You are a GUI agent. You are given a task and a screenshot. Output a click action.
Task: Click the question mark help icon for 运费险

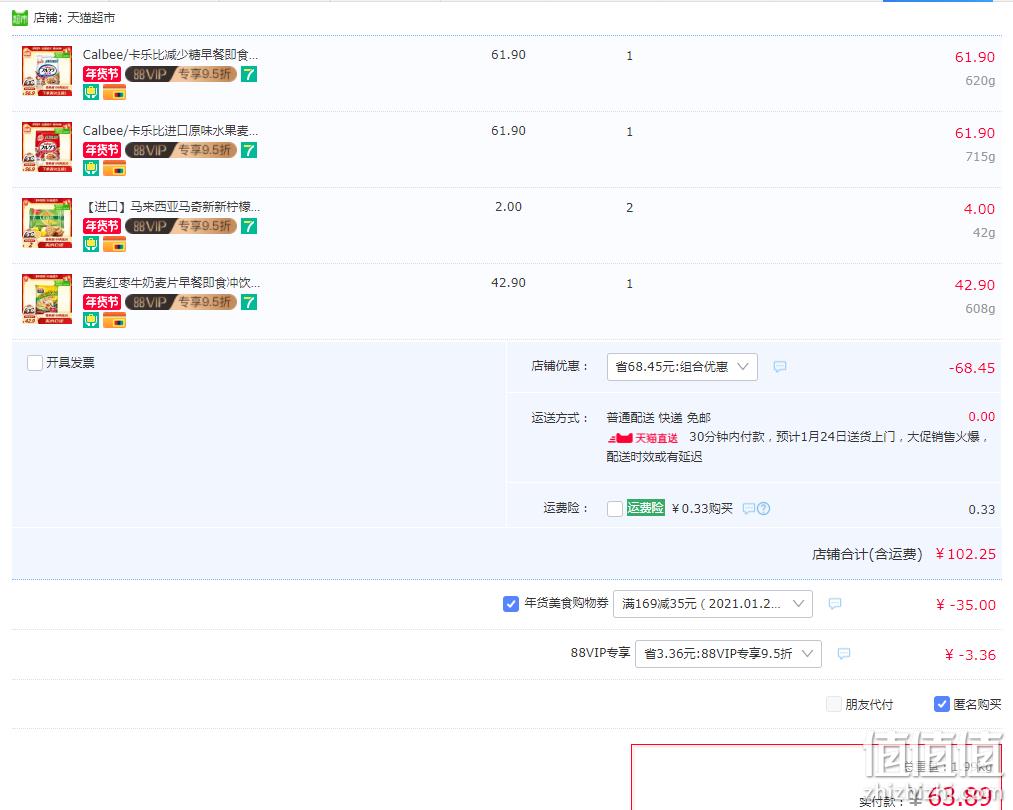tap(763, 508)
